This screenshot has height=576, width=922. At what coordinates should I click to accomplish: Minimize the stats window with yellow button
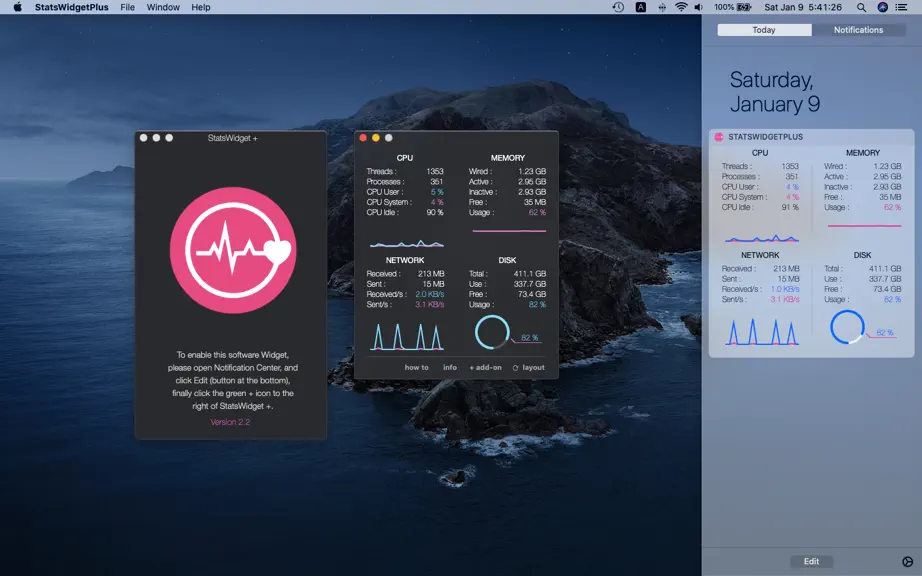coord(376,138)
